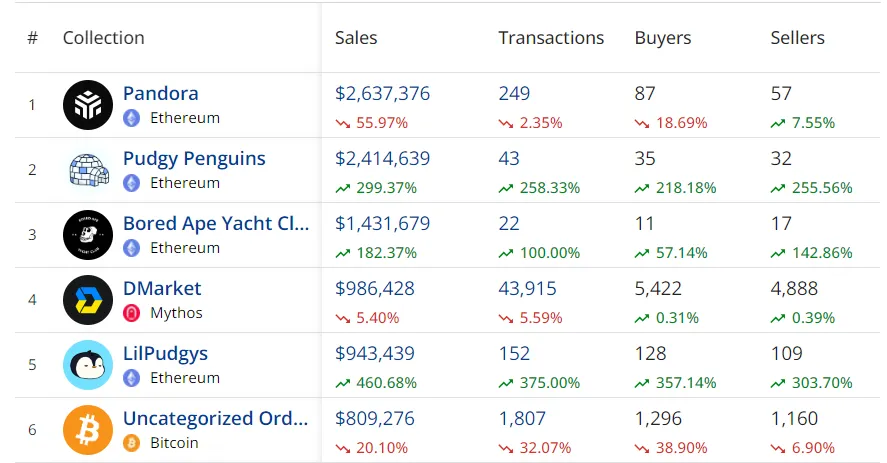This screenshot has height=463, width=887.
Task: Click DMarket's $986,428 sales value
Action: (x=375, y=289)
